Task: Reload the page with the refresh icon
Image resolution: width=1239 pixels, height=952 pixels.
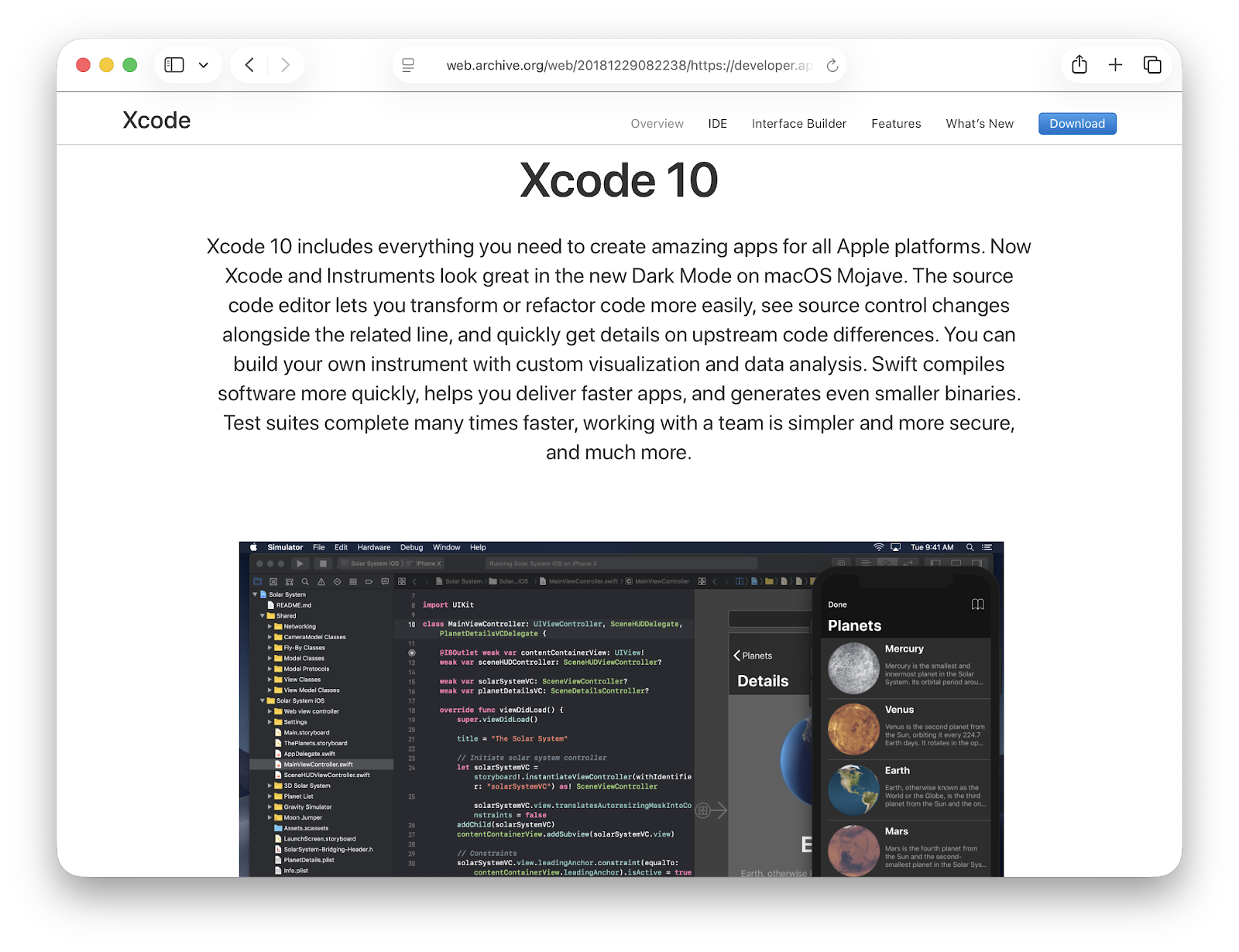Action: [x=832, y=65]
